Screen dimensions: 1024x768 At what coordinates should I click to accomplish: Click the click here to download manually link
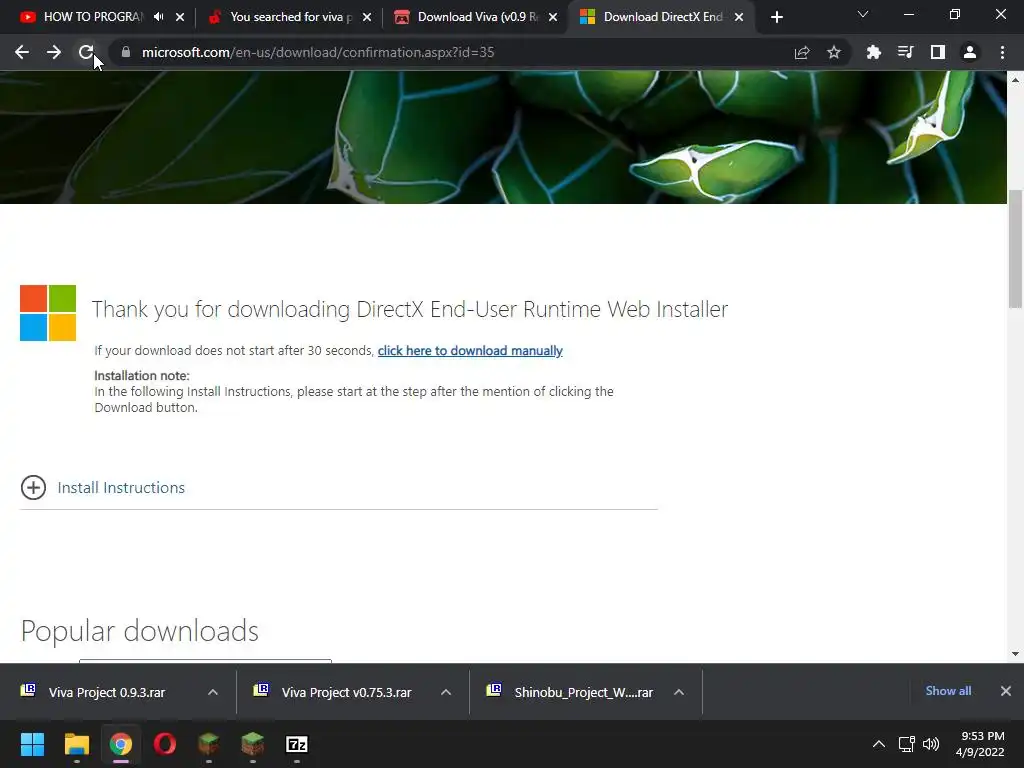click(x=470, y=351)
